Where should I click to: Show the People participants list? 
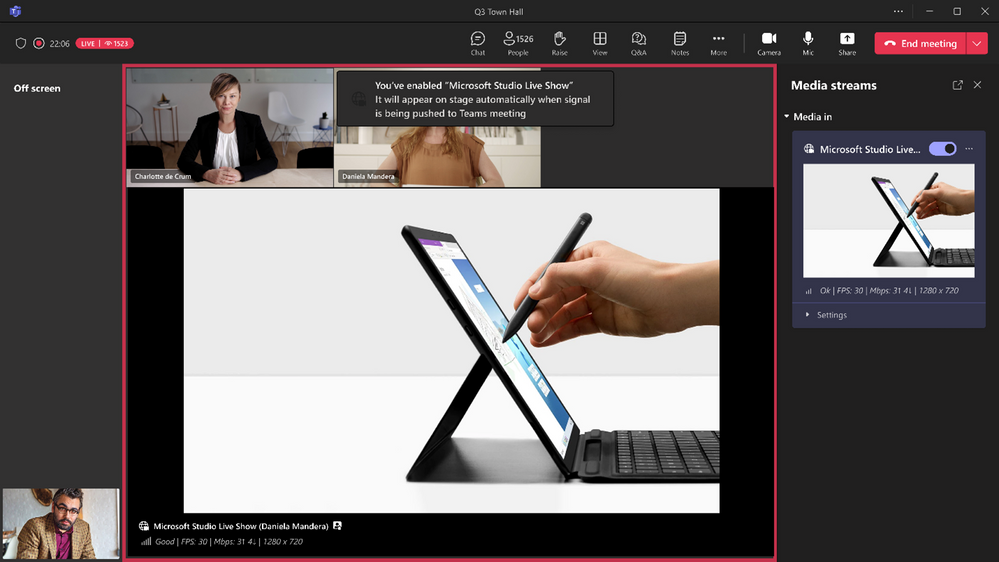coord(518,43)
